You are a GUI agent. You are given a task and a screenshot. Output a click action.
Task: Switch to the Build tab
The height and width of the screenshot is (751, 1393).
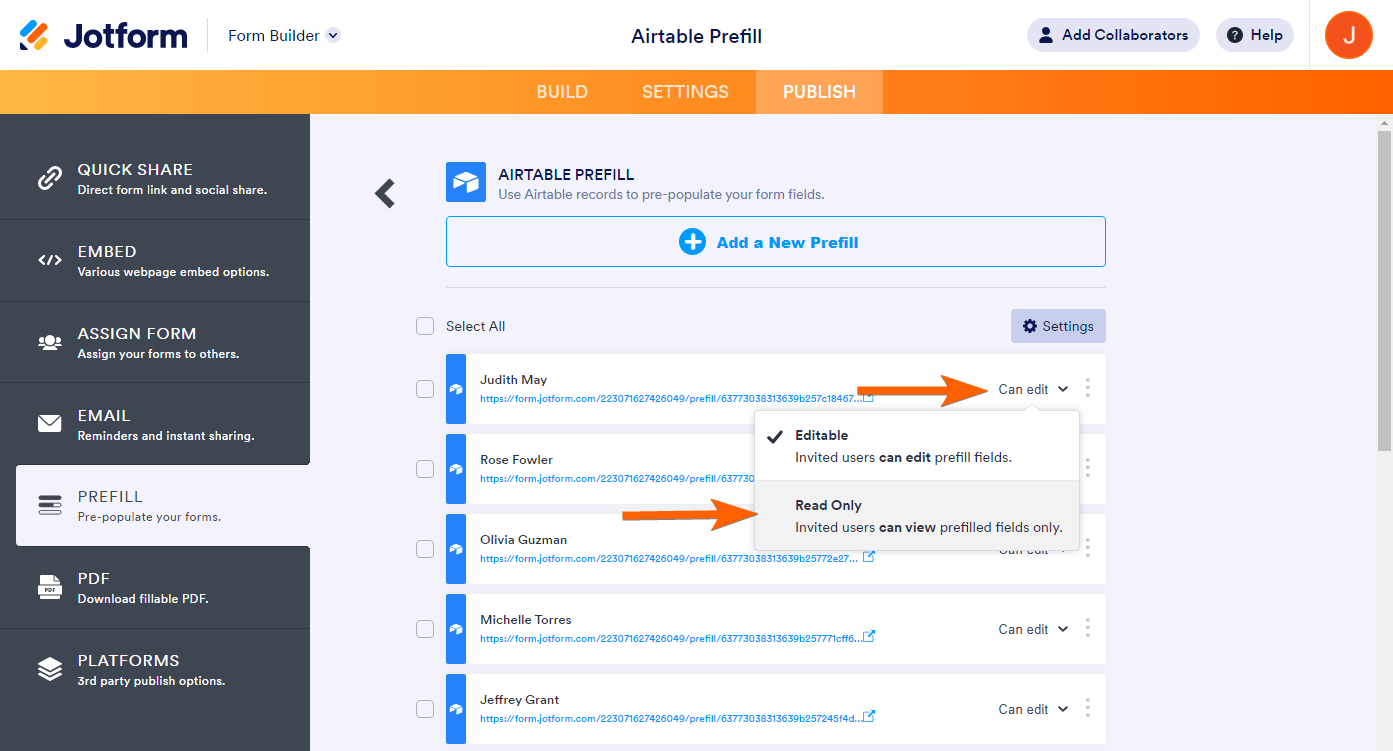click(x=562, y=92)
